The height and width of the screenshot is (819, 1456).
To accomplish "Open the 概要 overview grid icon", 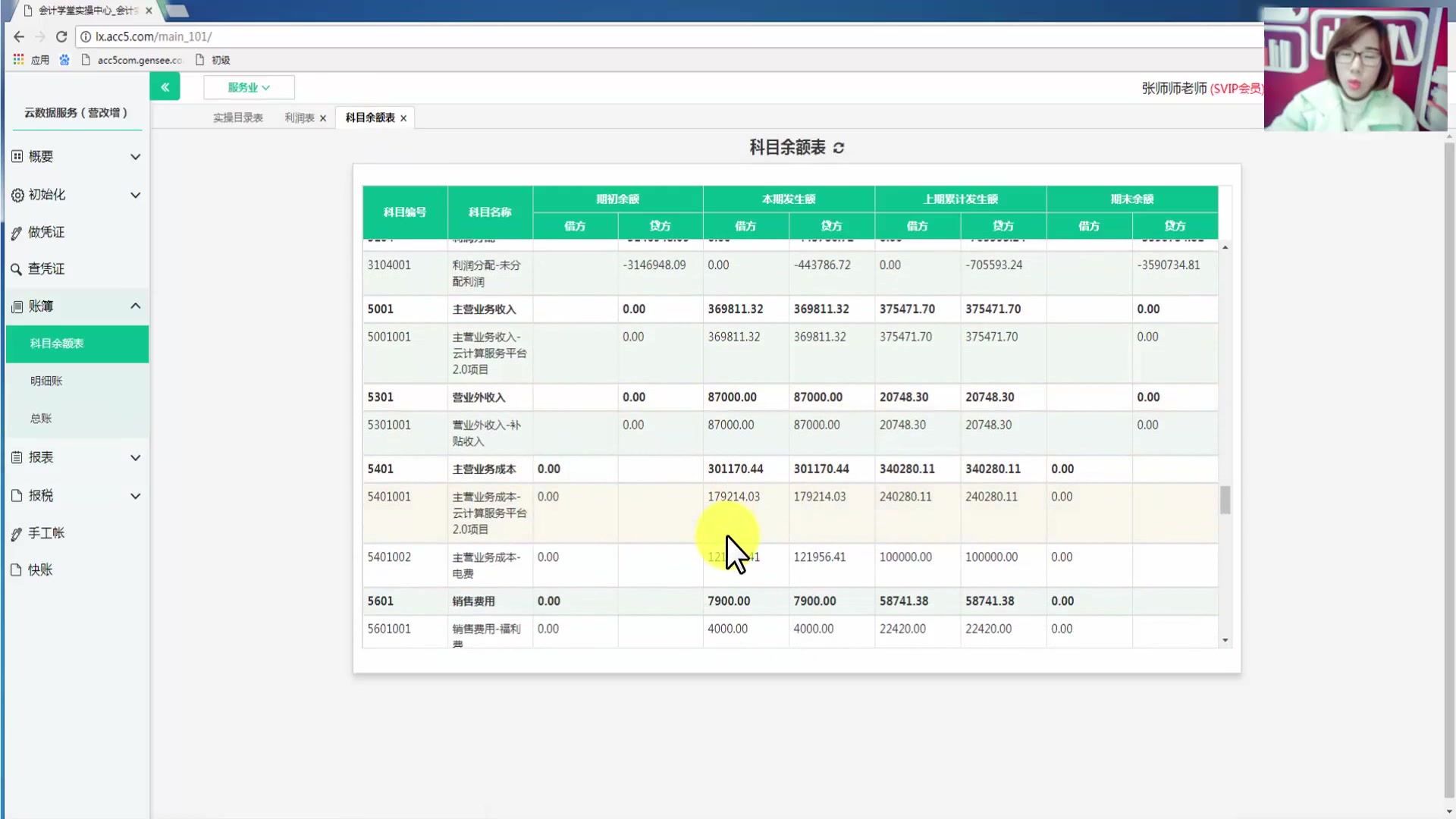I will click(17, 156).
